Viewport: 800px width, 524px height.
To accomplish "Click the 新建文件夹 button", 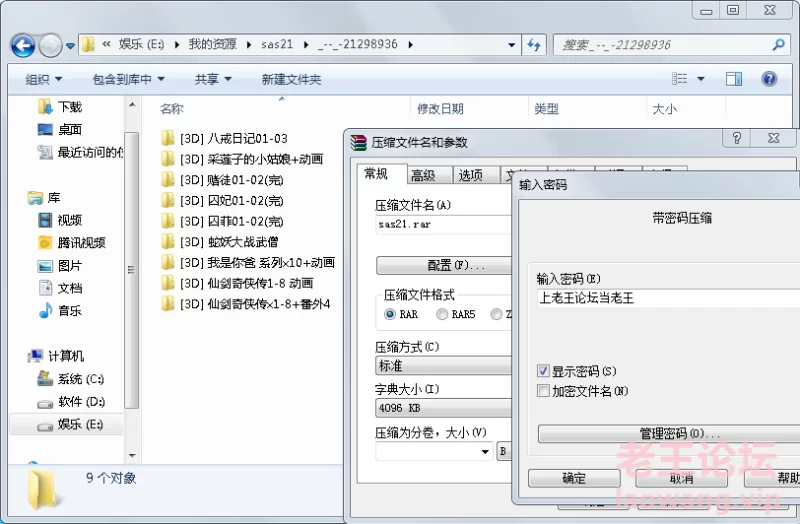I will coord(291,79).
